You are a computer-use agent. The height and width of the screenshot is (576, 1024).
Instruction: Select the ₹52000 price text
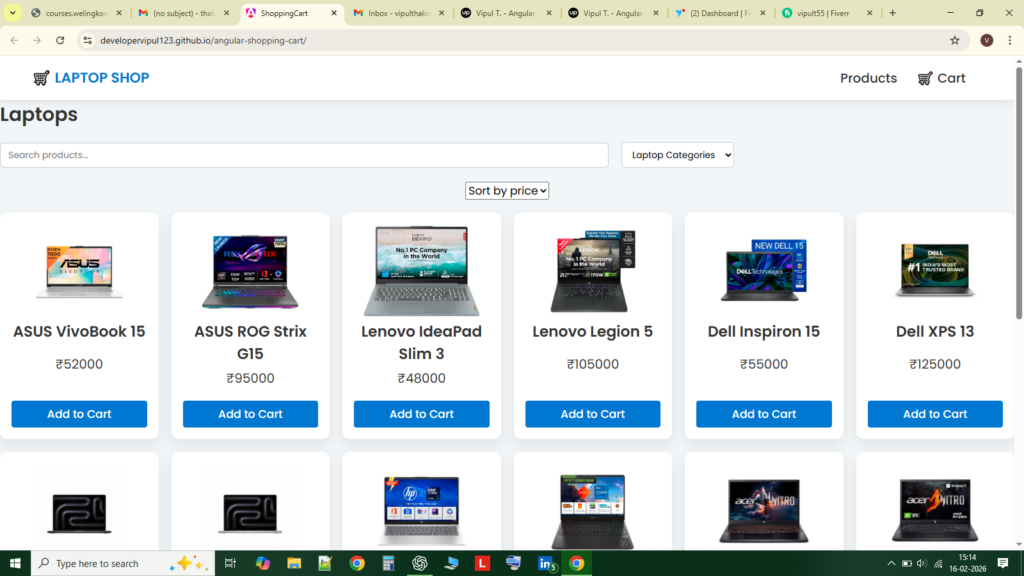(79, 364)
